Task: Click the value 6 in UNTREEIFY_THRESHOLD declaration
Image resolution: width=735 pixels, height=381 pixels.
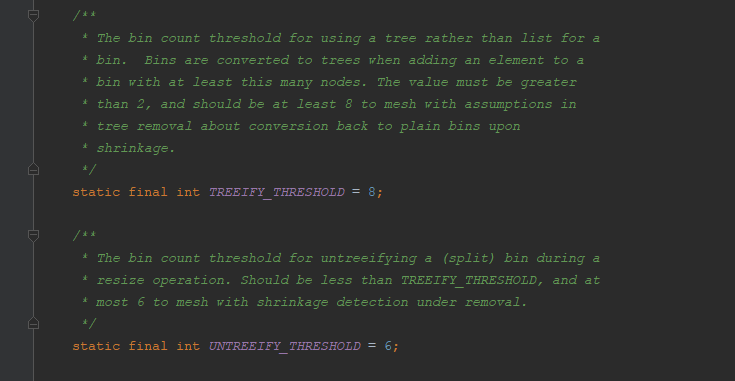Action: tap(388, 346)
